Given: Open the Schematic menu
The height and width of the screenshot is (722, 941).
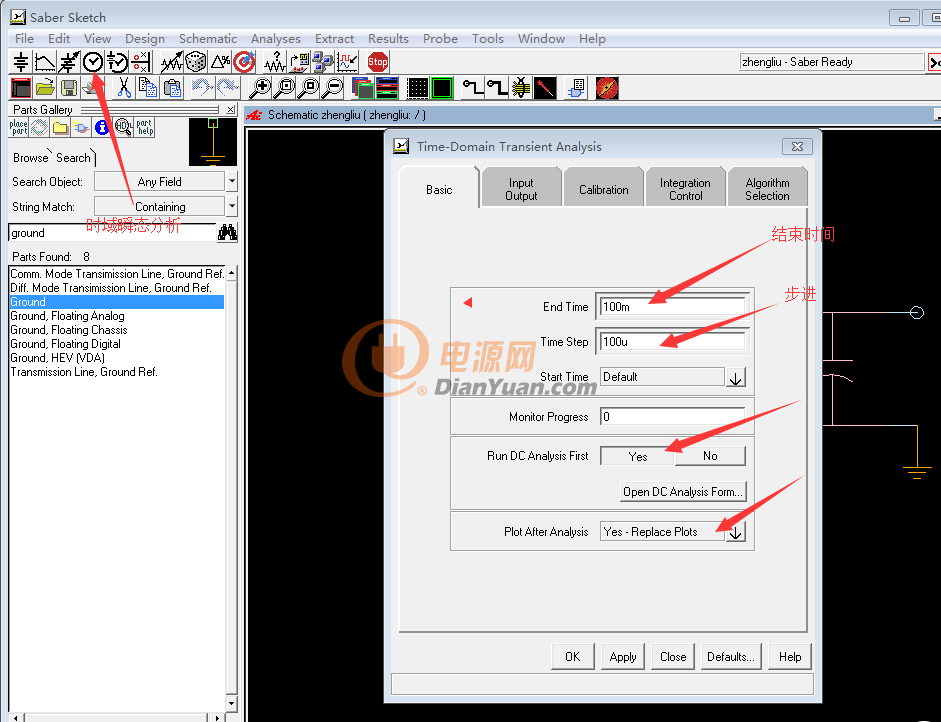Looking at the screenshot, I should 208,39.
